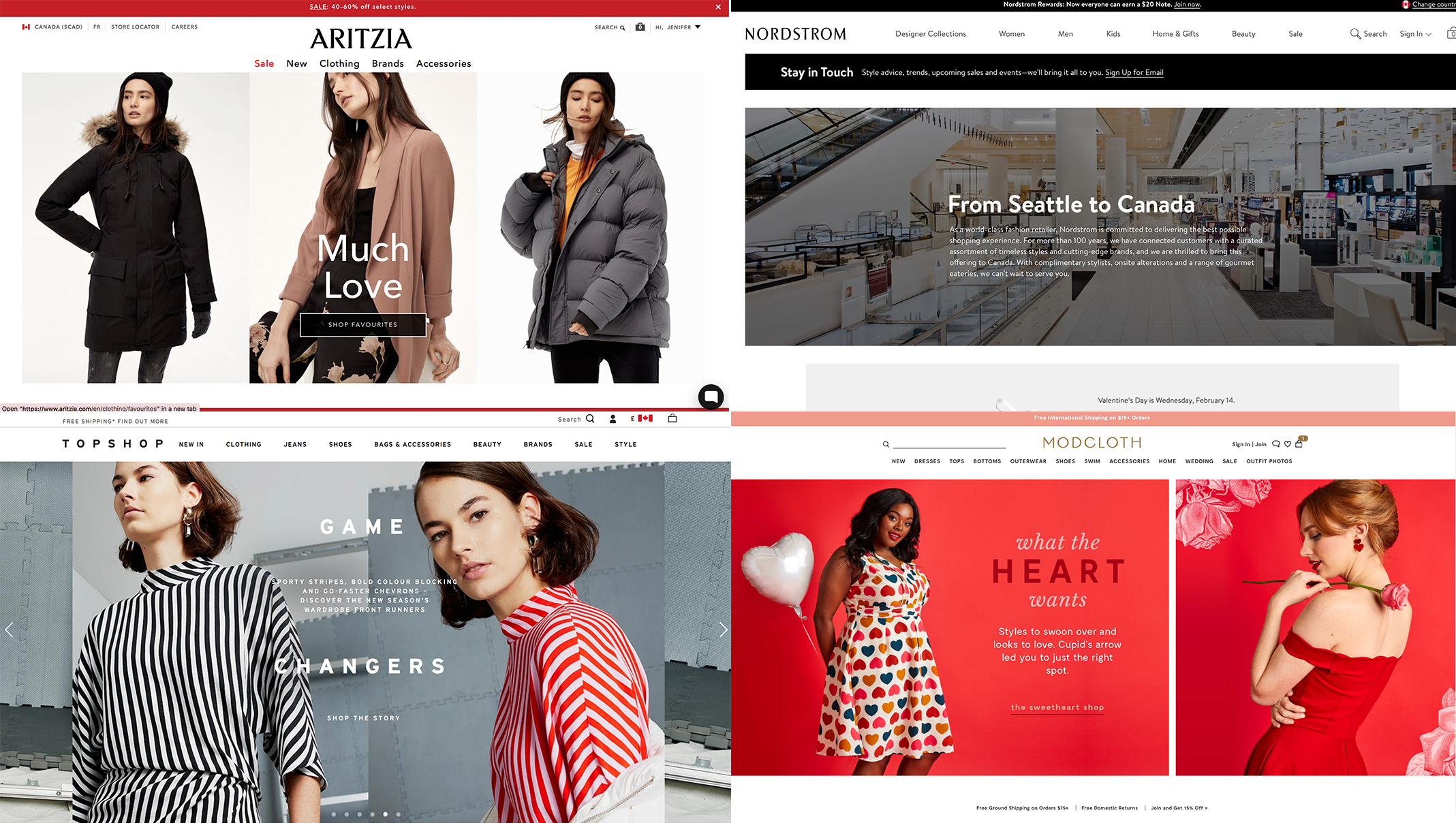The height and width of the screenshot is (823, 1456).
Task: Click grey puffer jacket model image
Action: click(x=591, y=228)
